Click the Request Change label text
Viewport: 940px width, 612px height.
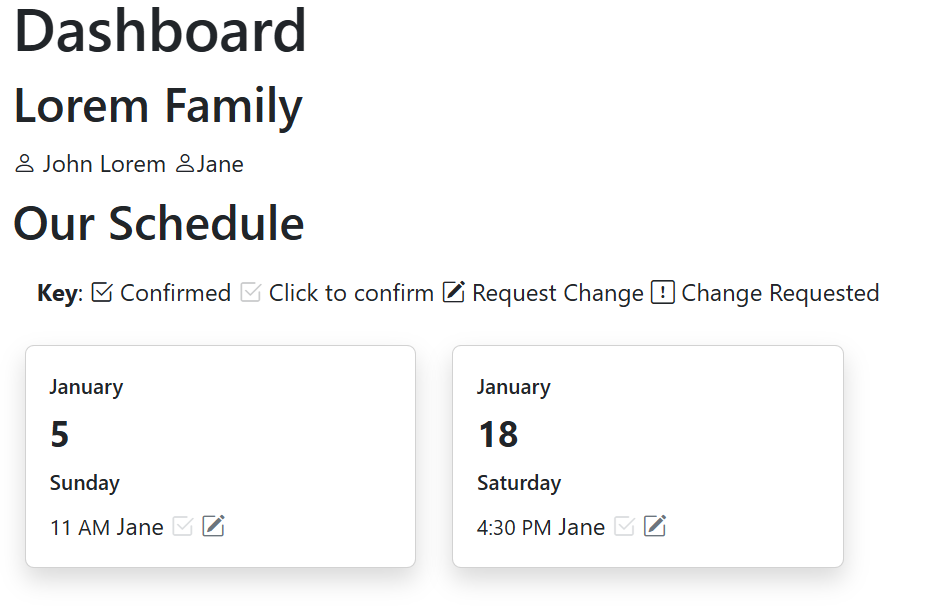[x=558, y=293]
